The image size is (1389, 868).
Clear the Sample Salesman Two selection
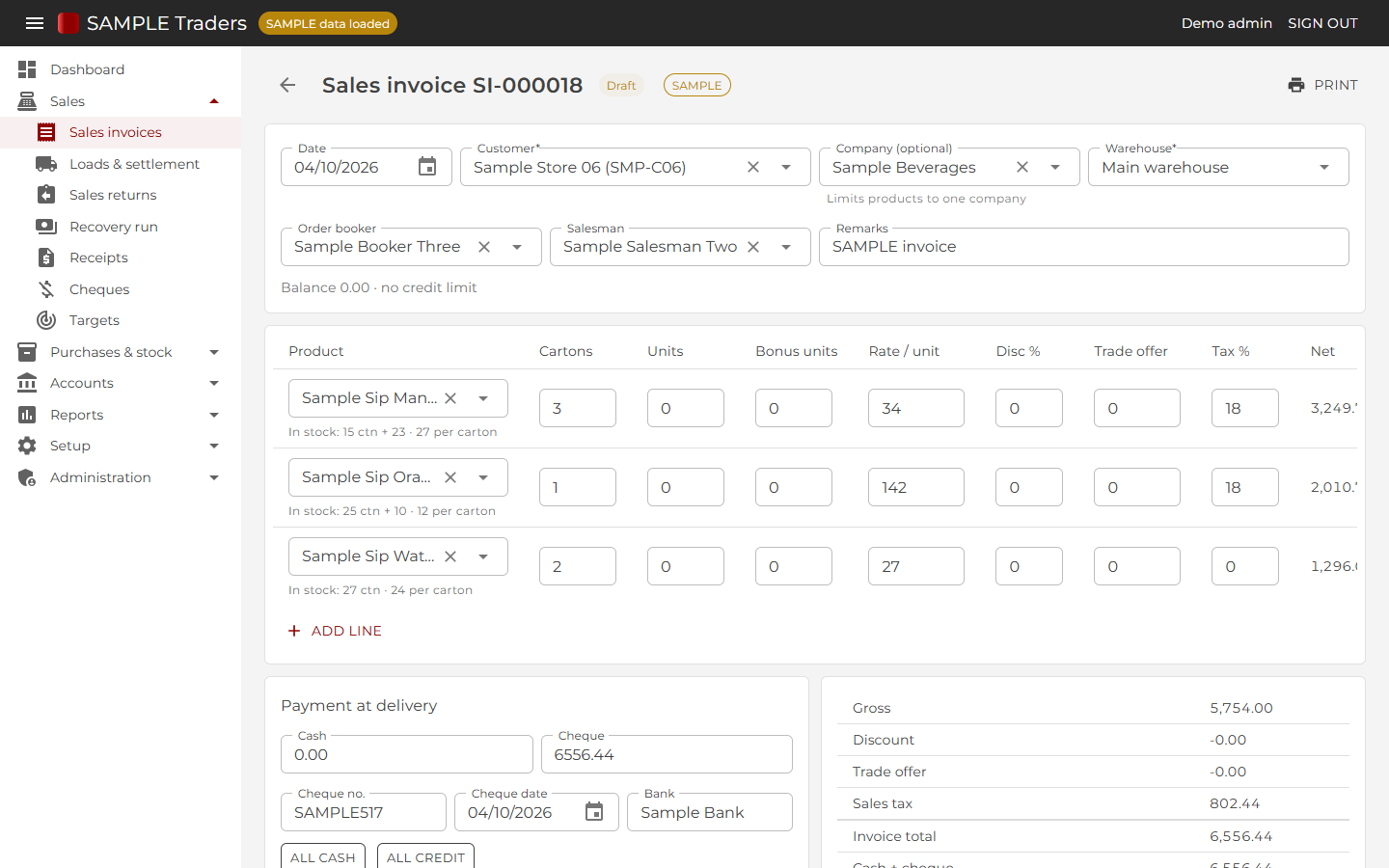pyautogui.click(x=753, y=247)
